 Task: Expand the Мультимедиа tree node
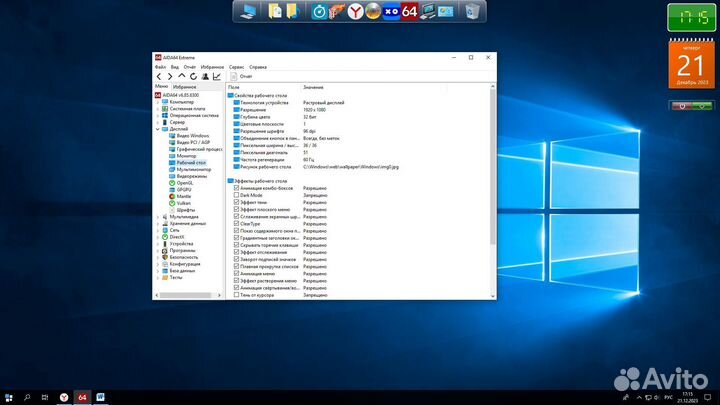click(x=158, y=217)
